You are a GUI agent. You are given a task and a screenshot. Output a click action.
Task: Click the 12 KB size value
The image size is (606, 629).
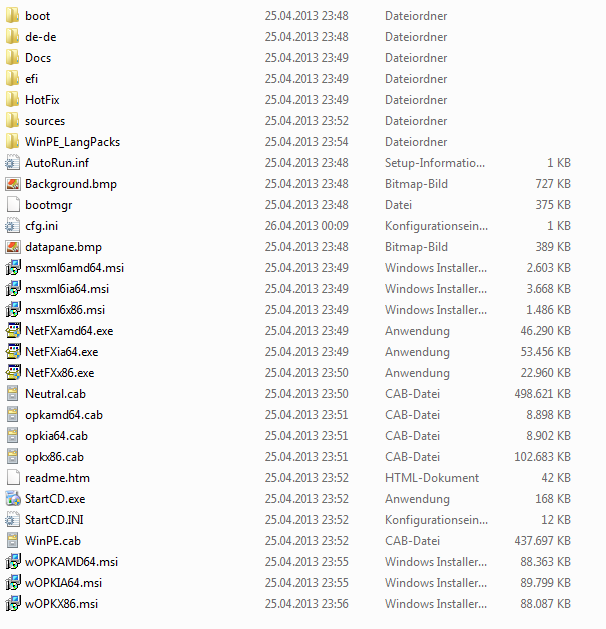coord(556,519)
